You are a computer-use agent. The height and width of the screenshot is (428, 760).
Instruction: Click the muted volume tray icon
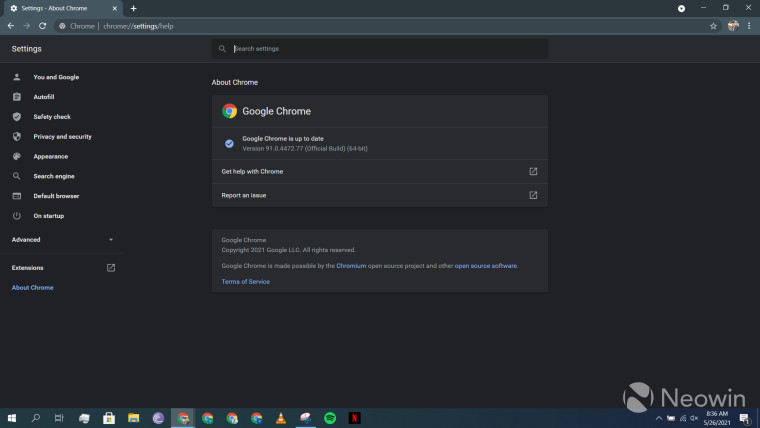coord(694,418)
